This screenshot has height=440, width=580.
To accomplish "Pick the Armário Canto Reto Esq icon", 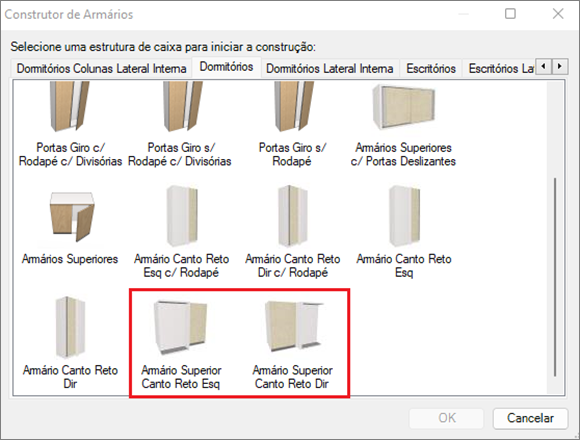I will [x=404, y=217].
